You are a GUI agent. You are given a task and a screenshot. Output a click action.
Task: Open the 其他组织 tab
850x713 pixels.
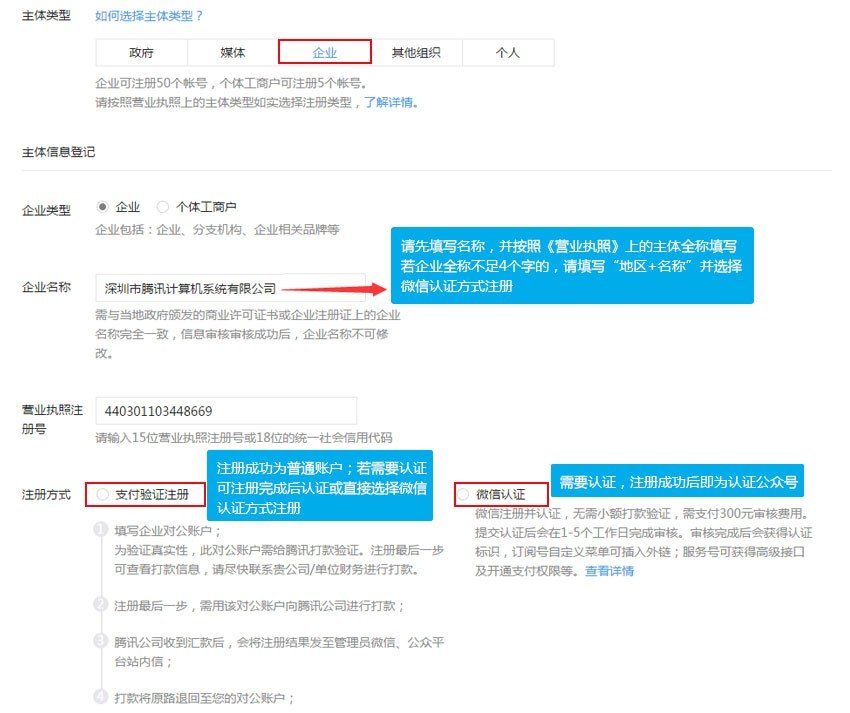pyautogui.click(x=417, y=52)
